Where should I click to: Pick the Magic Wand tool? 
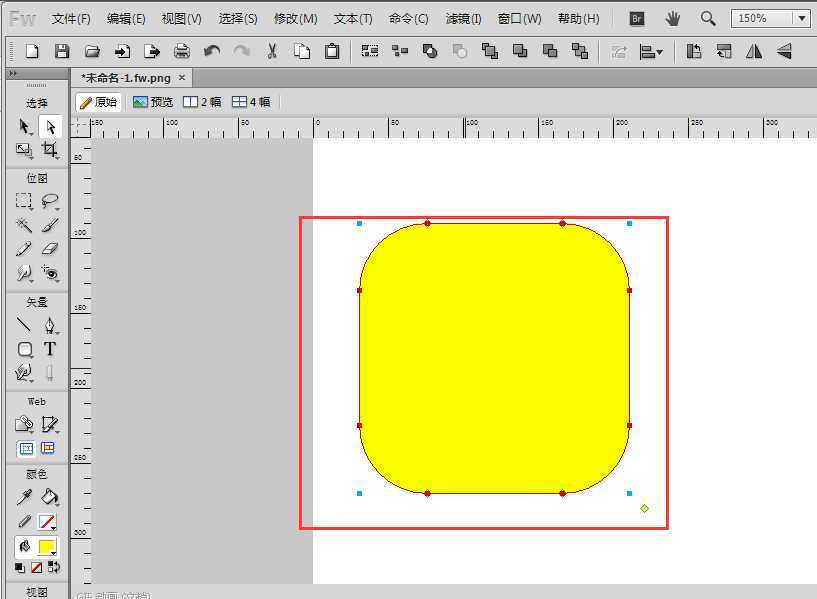click(24, 225)
